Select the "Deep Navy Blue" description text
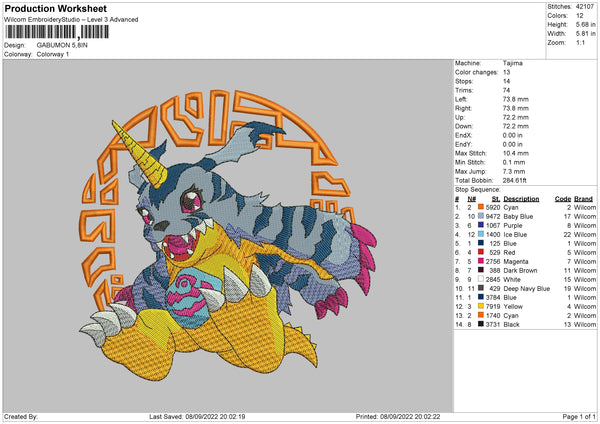 (527, 289)
